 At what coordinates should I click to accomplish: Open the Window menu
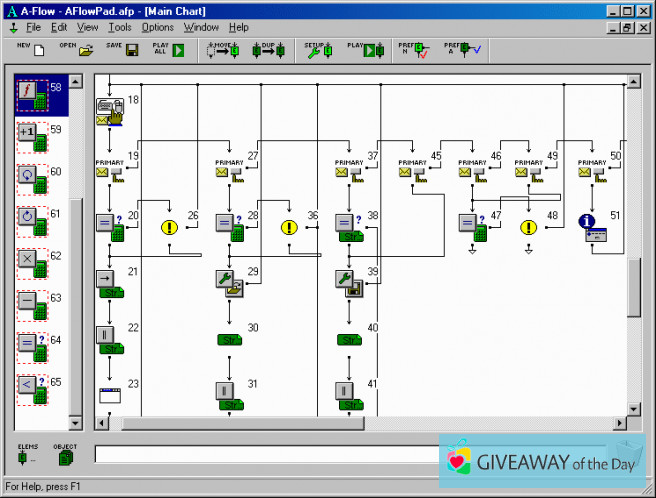pyautogui.click(x=201, y=27)
